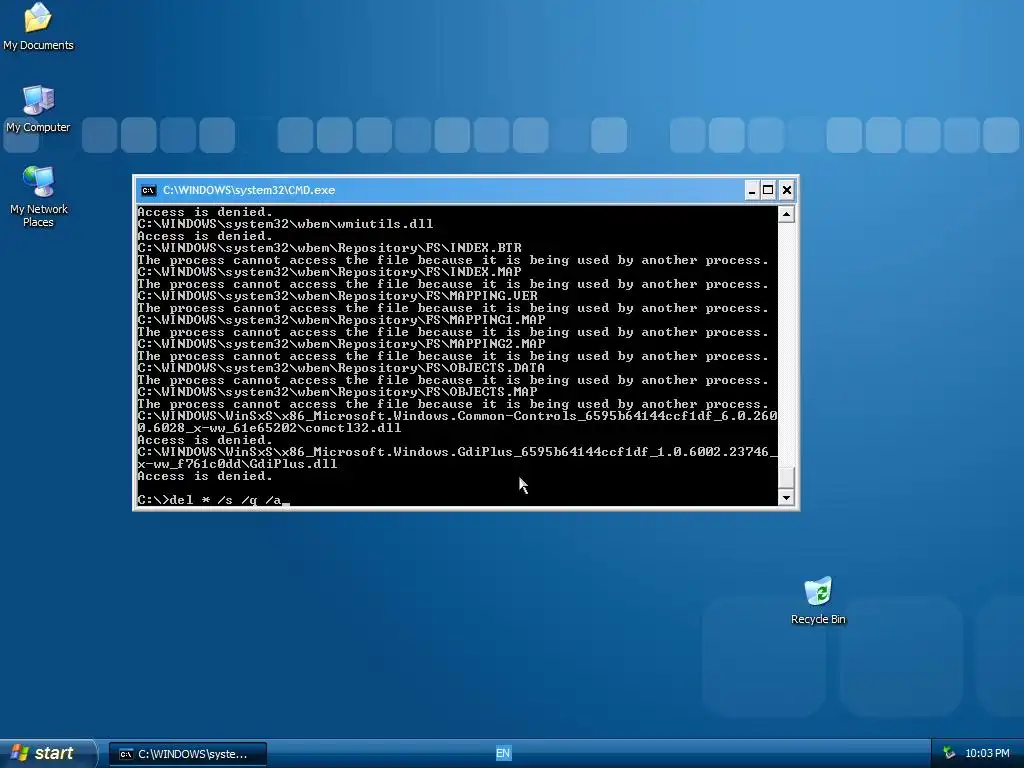The height and width of the screenshot is (768, 1024).
Task: Click the wmiutils.dll path line
Action: coord(285,224)
